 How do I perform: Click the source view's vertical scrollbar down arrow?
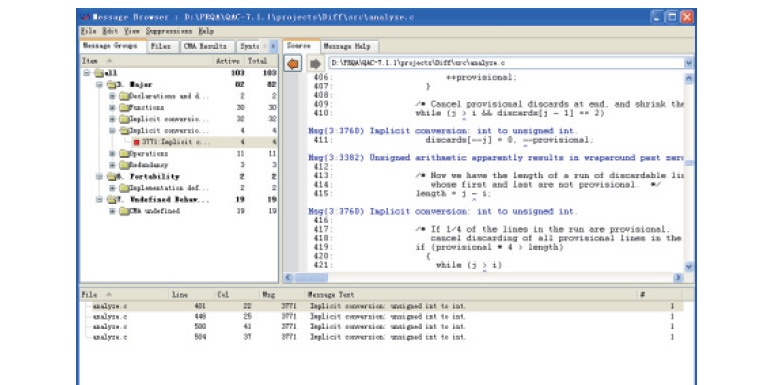[688, 267]
